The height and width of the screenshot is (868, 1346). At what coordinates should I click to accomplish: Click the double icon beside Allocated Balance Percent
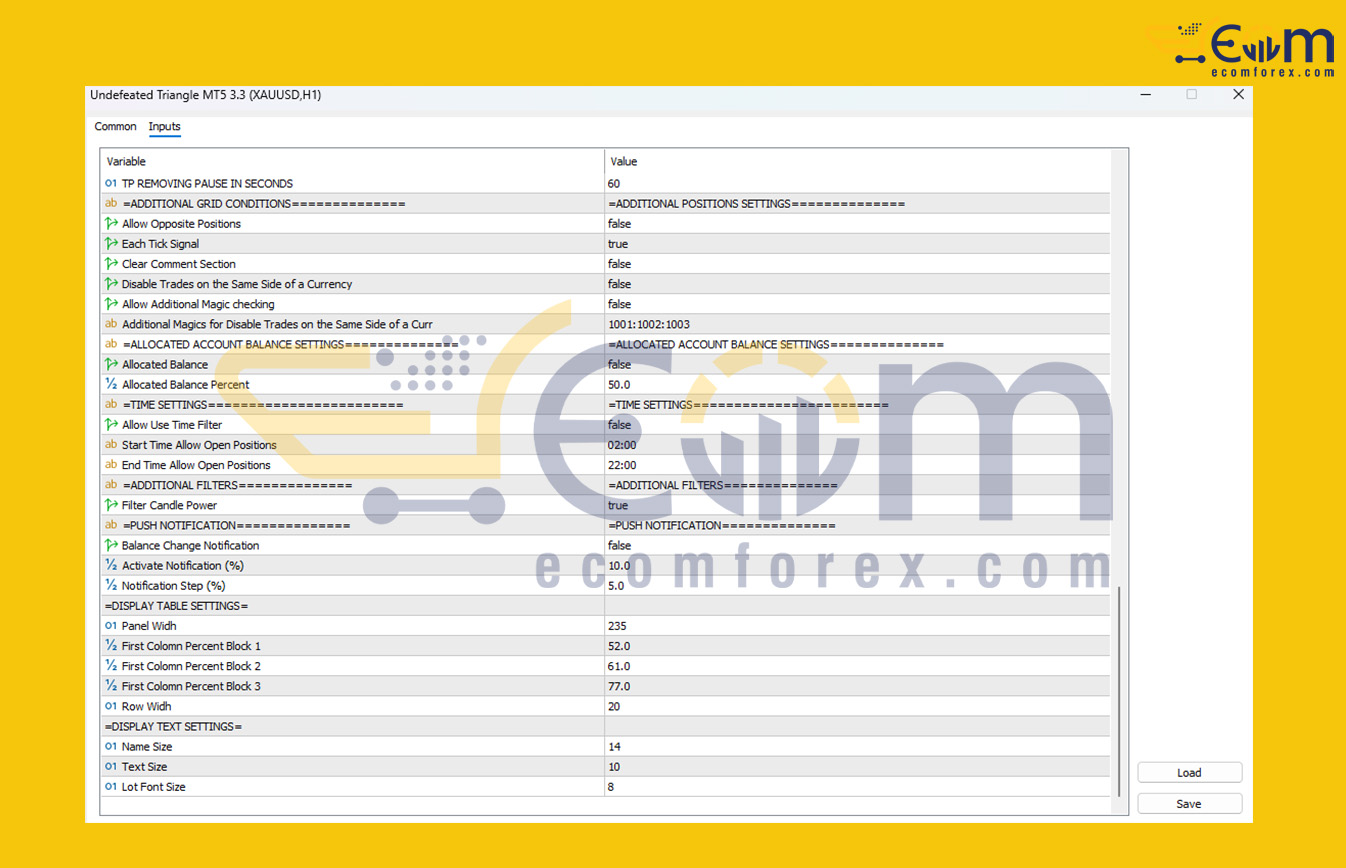point(111,384)
